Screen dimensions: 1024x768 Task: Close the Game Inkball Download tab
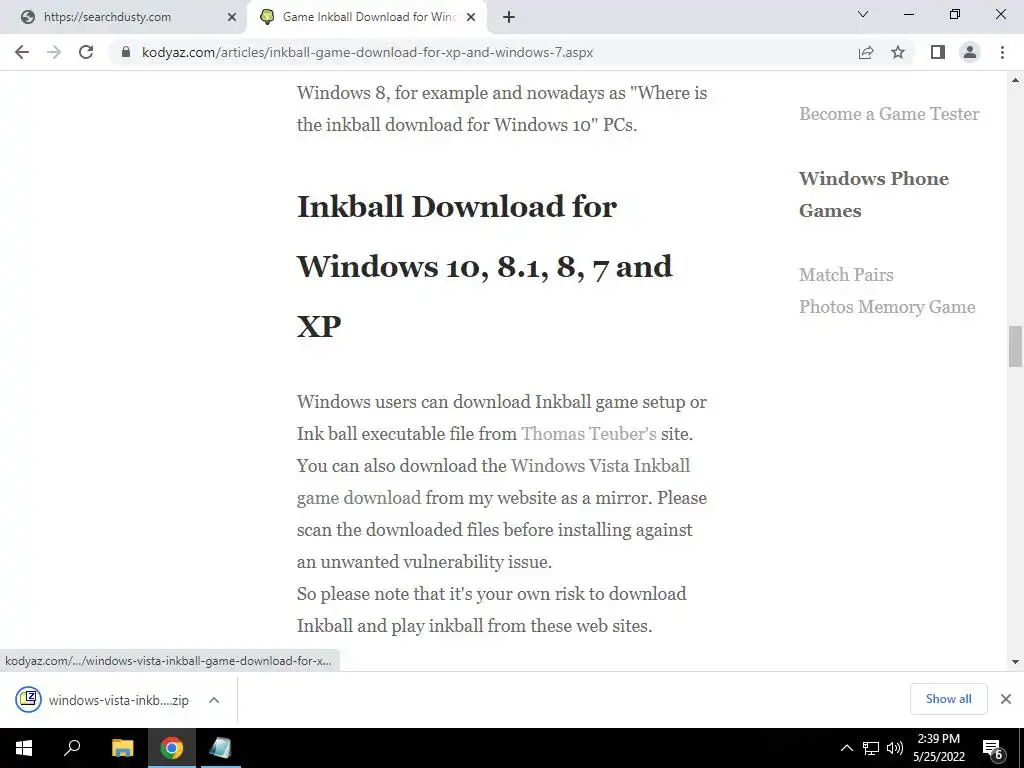click(x=471, y=17)
